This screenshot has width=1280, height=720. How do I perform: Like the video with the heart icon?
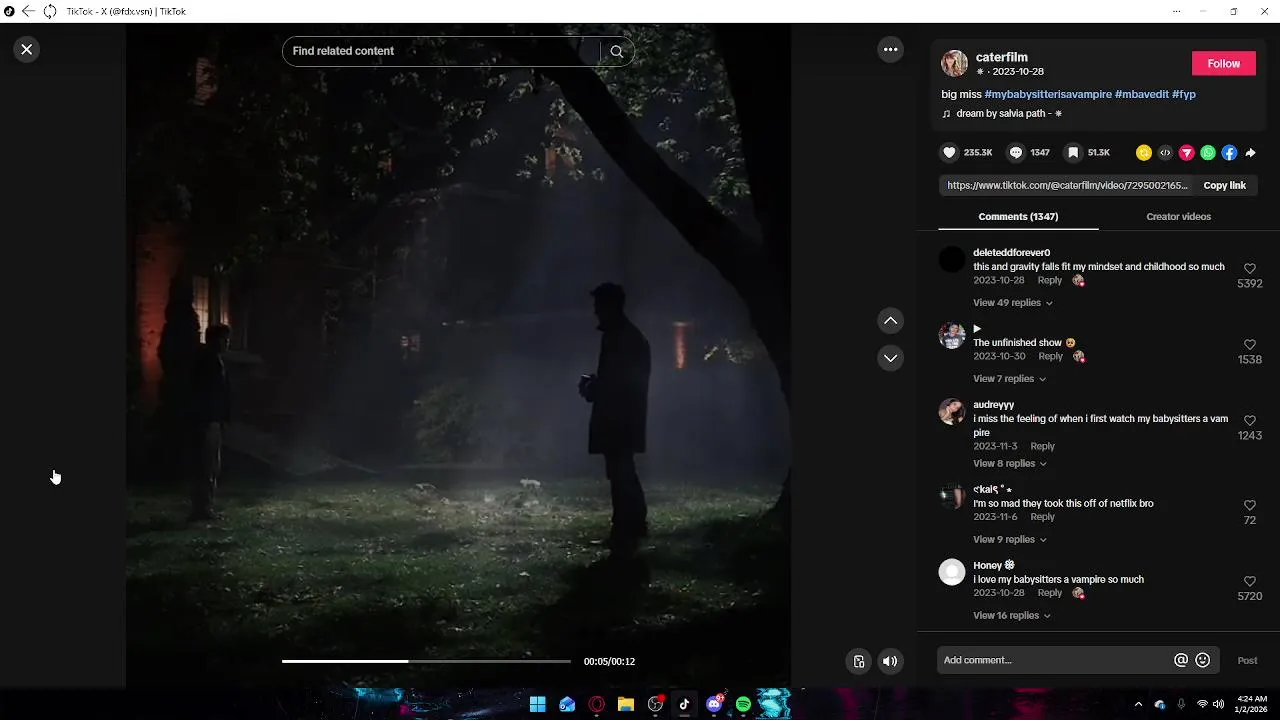tap(949, 153)
